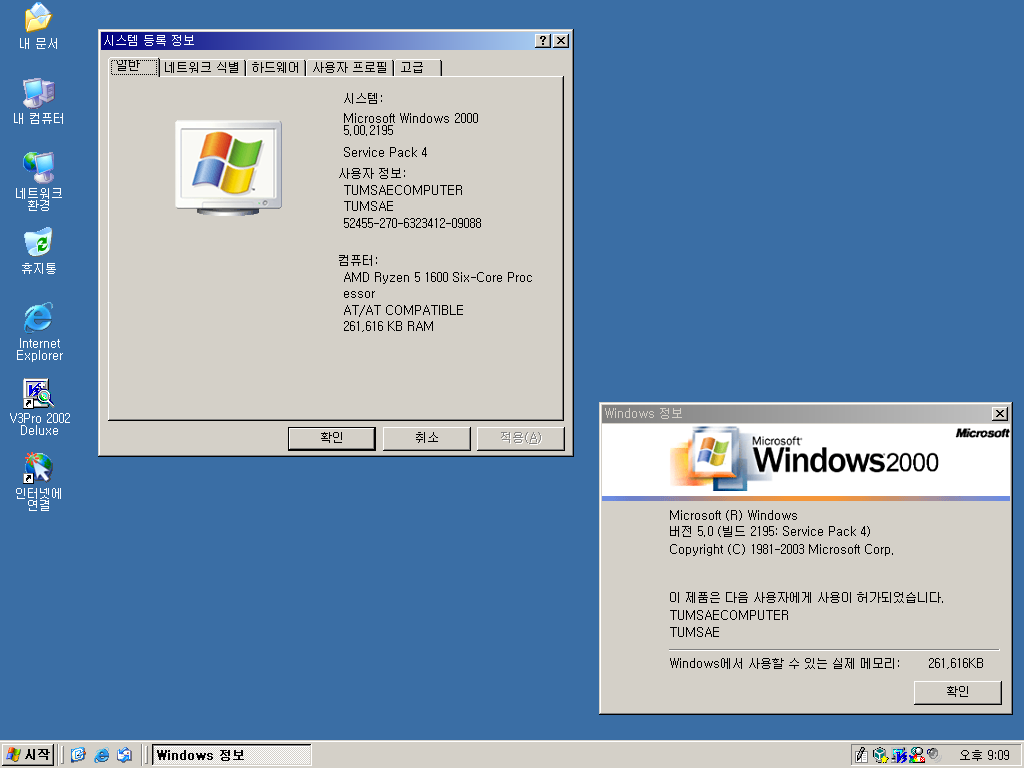Click the Copyright 1981-2003 Microsoft Corp. text

click(x=781, y=550)
